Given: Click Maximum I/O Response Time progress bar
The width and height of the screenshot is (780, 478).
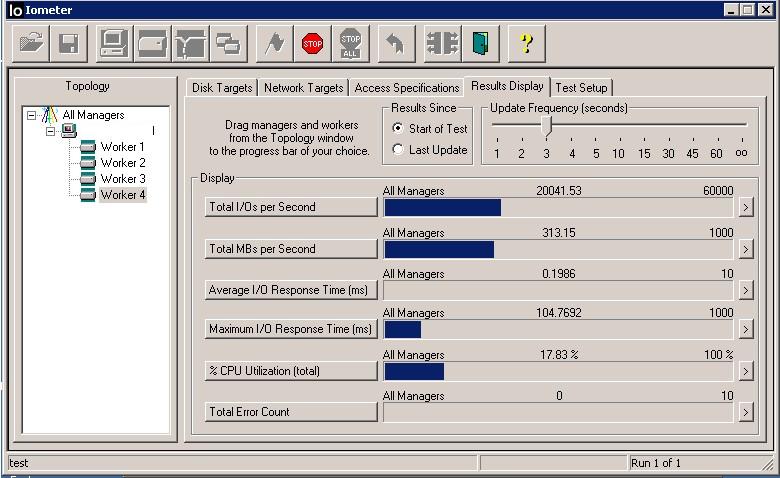Looking at the screenshot, I should tap(558, 329).
